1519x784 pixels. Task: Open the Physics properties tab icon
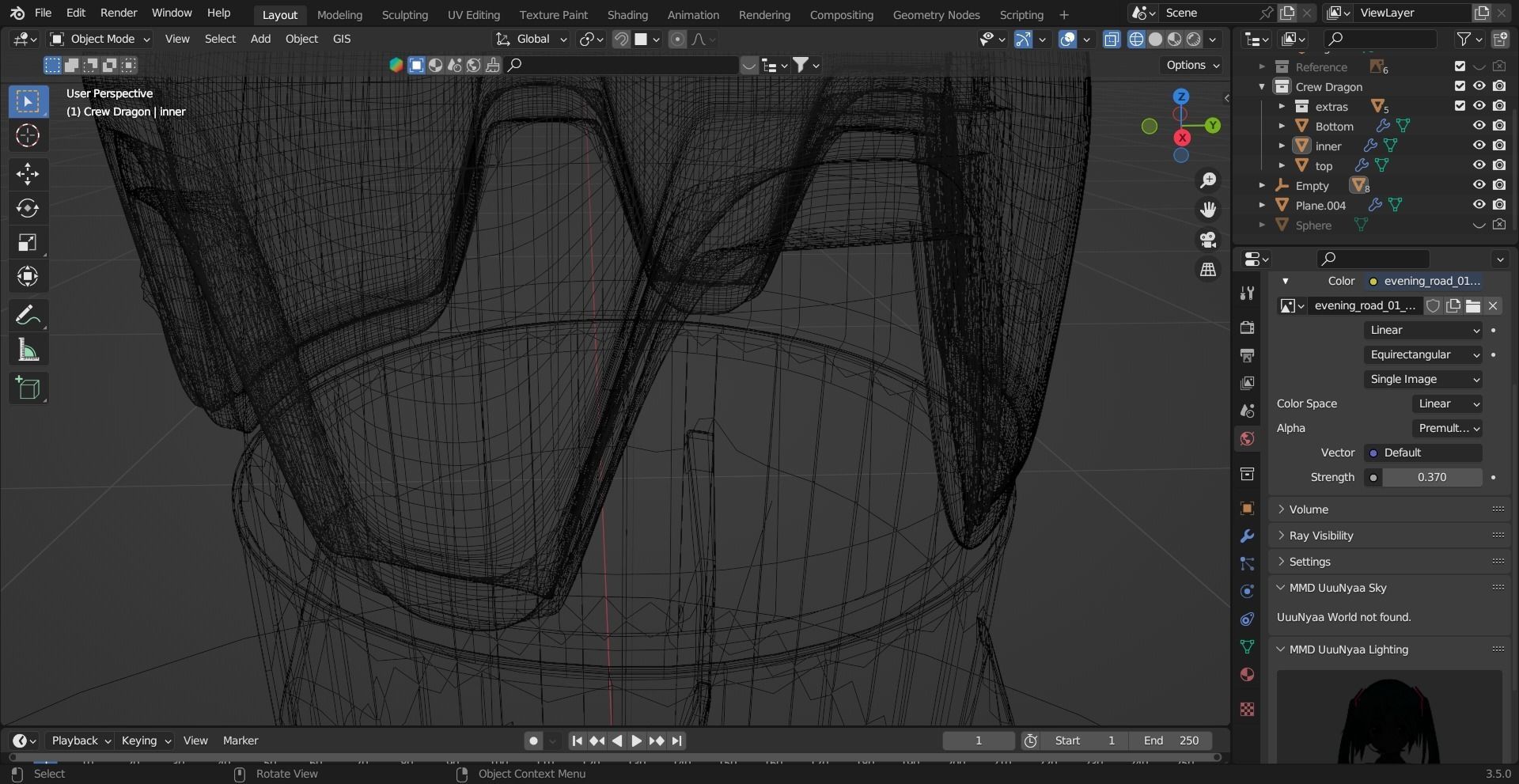click(1248, 592)
